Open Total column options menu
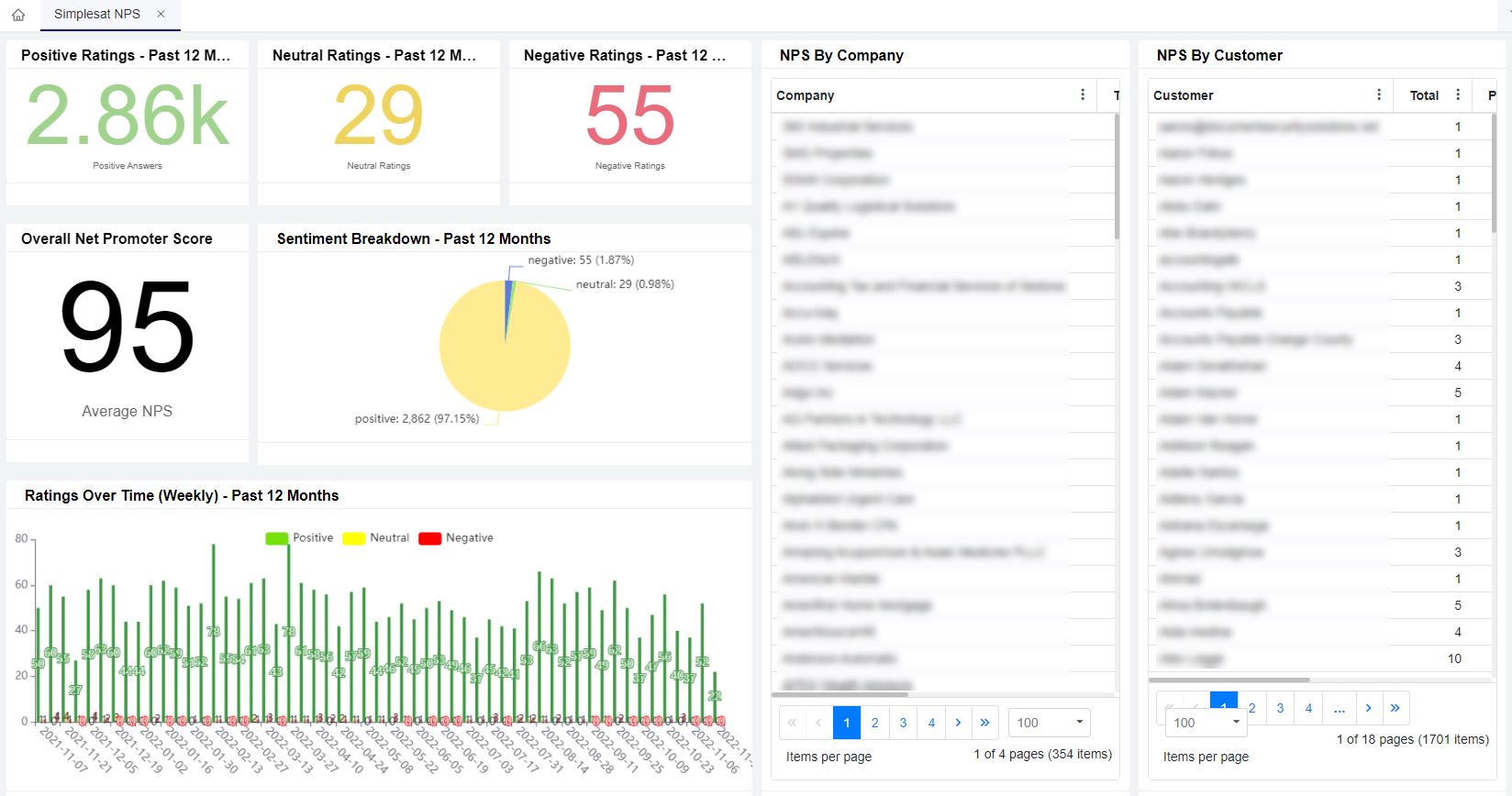This screenshot has width=1512, height=796. [1458, 95]
